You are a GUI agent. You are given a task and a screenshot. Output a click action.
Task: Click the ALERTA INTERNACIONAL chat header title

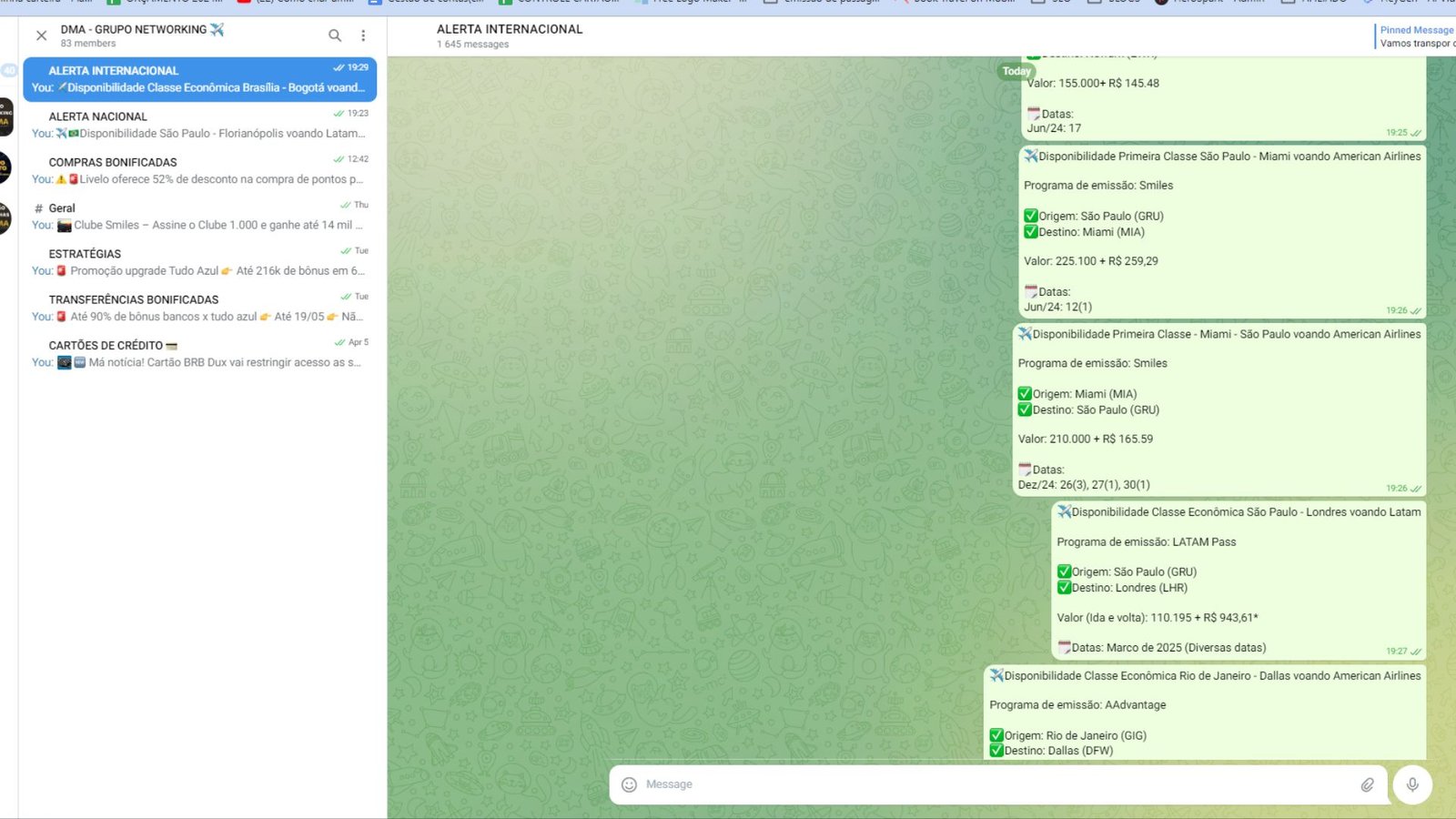tap(510, 29)
